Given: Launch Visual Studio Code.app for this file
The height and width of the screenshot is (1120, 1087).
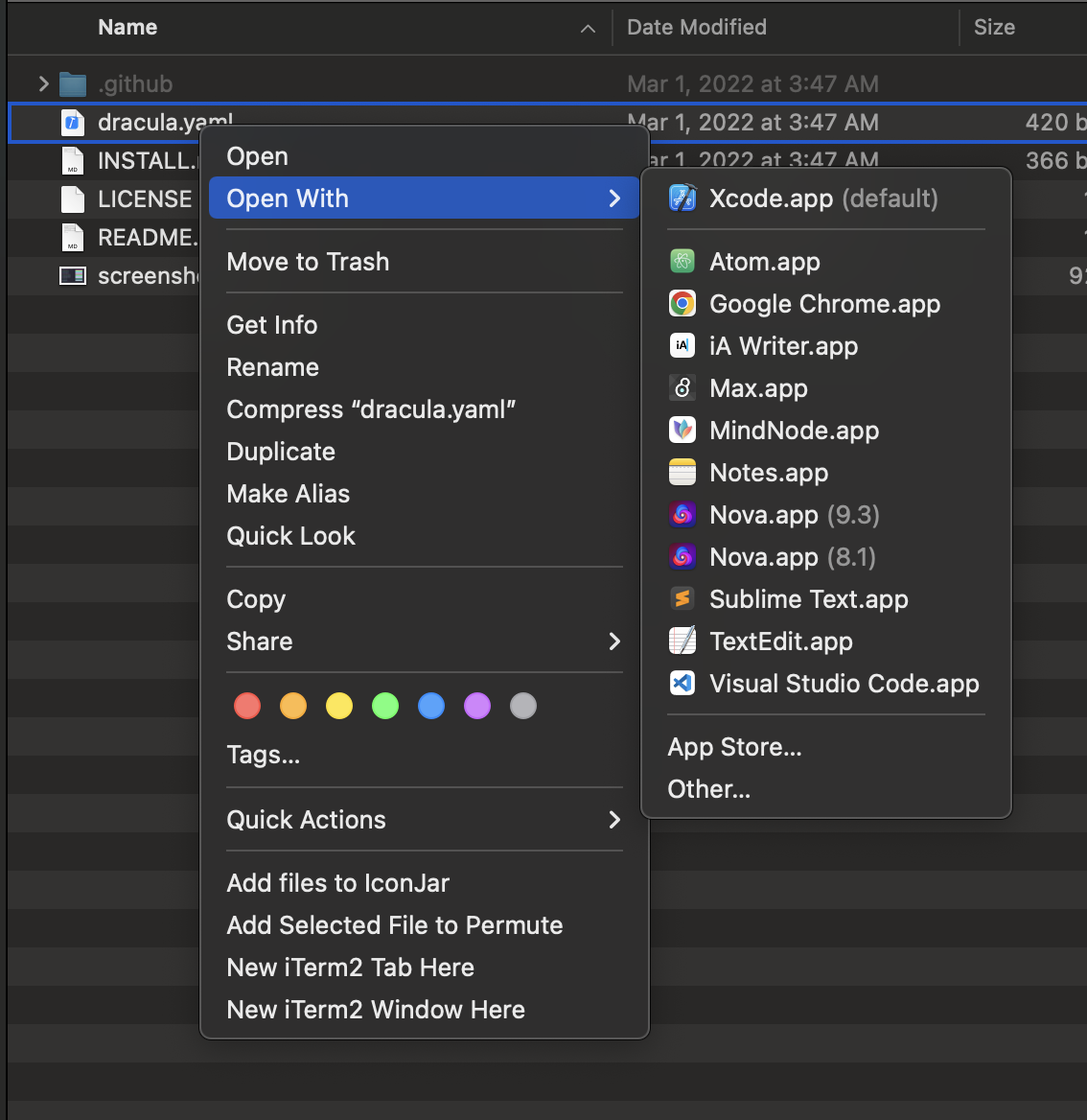Looking at the screenshot, I should (x=844, y=684).
